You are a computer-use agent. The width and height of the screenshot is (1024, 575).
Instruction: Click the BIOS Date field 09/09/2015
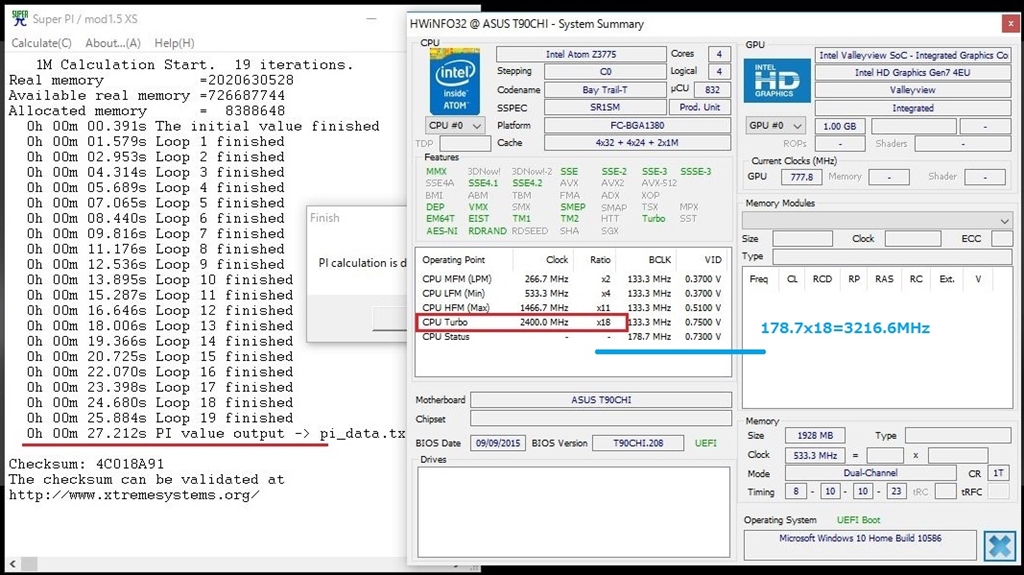pos(498,443)
